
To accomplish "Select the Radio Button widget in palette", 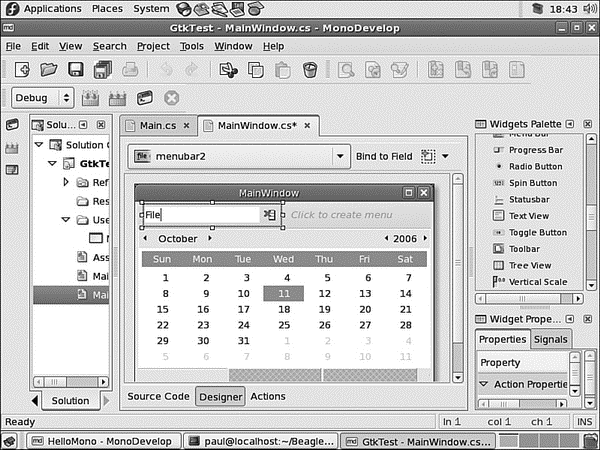I will pos(534,167).
